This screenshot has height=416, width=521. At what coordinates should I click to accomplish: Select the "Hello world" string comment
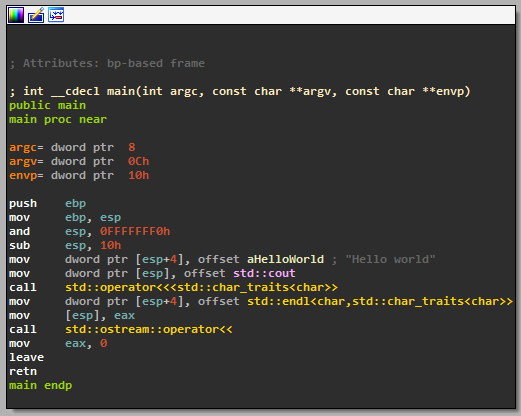click(390, 260)
